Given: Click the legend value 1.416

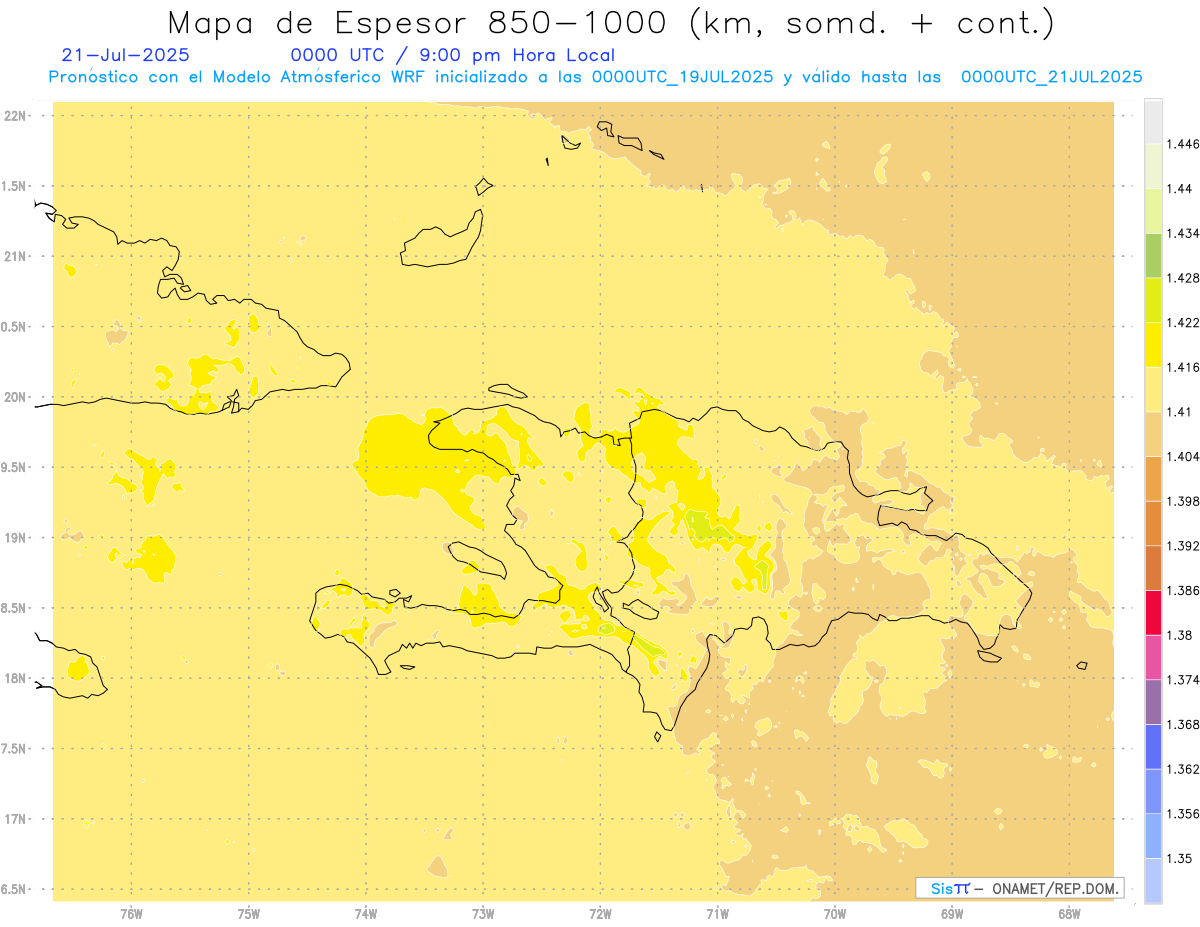Looking at the screenshot, I should [x=1184, y=367].
